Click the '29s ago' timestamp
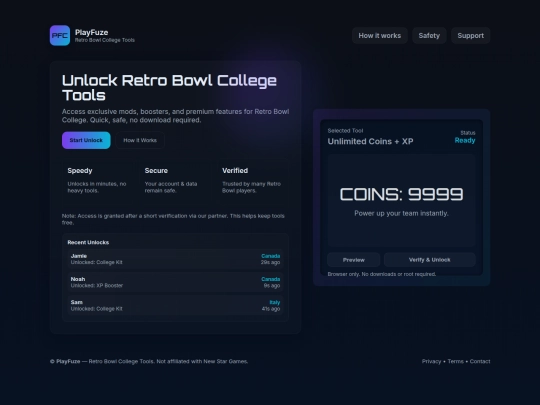 point(270,262)
